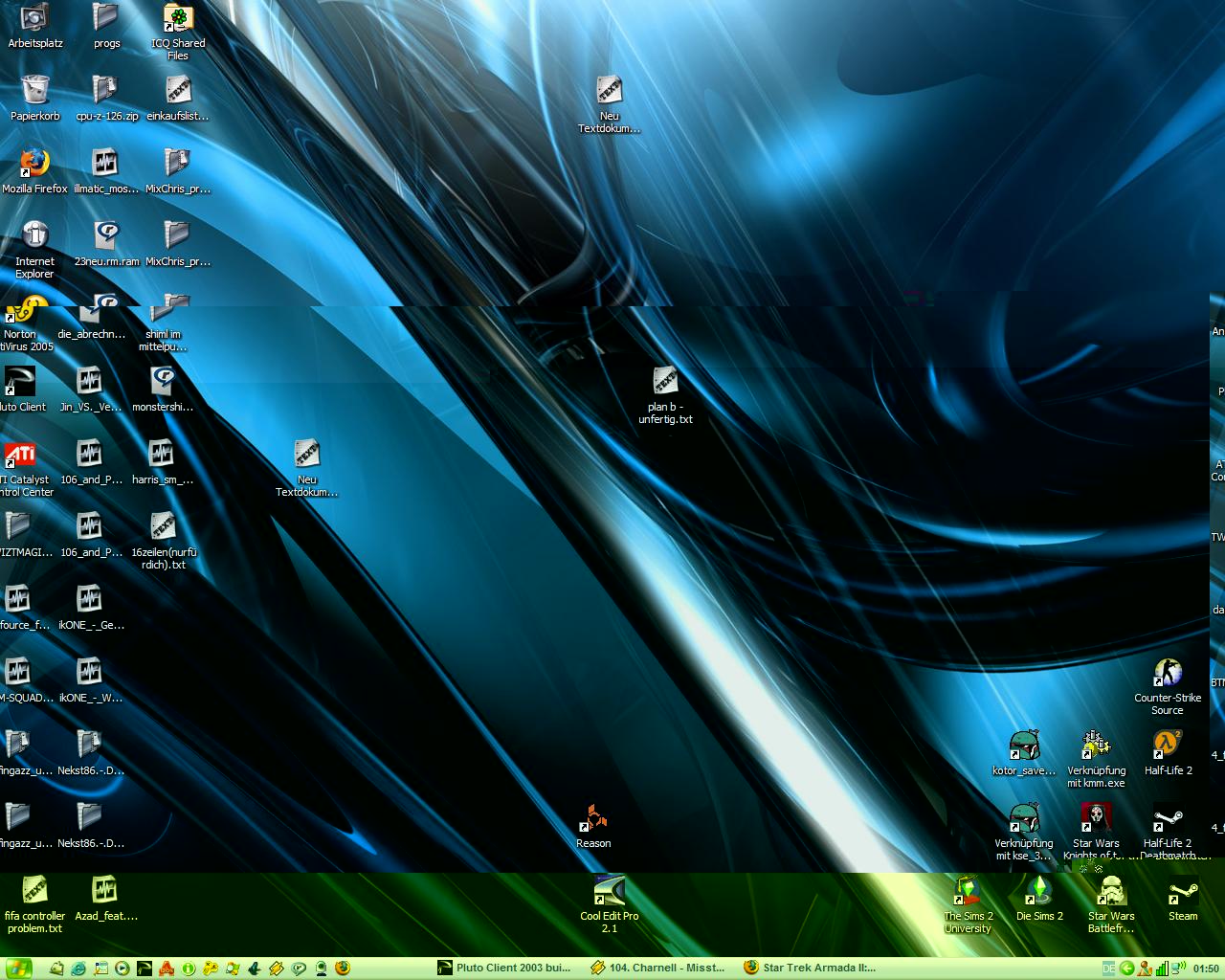Open the Papierkorb recycle bin

34,91
